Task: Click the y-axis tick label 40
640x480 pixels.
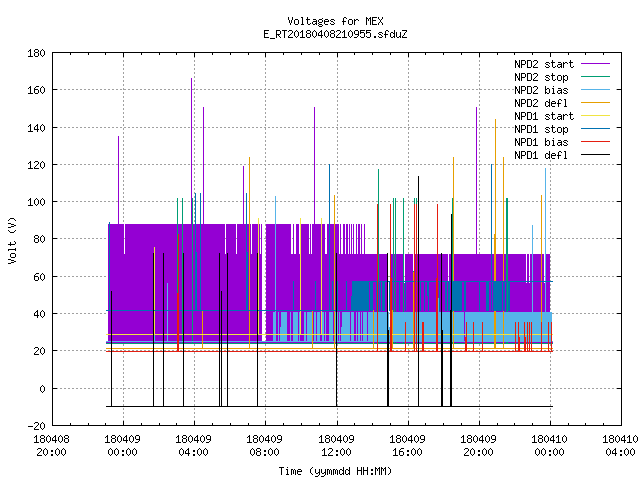Action: pyautogui.click(x=39, y=314)
